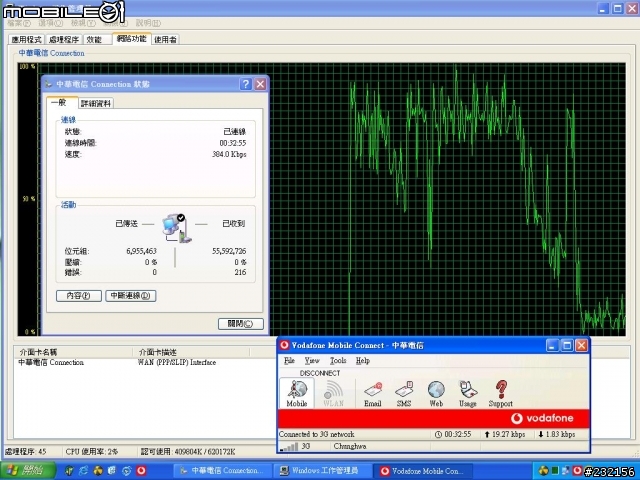This screenshot has height=480, width=640.
Task: Click the Chunghwa operator name in status bar
Action: coord(350,446)
